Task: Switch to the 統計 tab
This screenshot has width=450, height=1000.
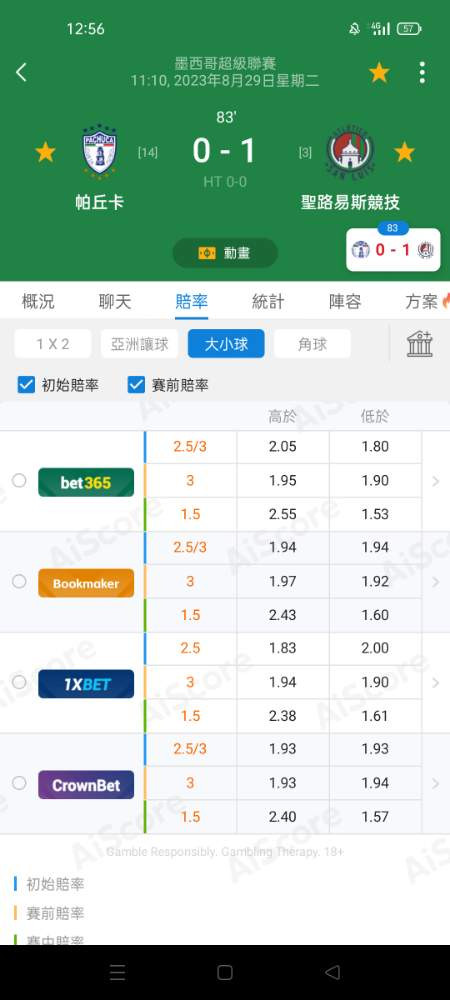Action: pyautogui.click(x=268, y=301)
